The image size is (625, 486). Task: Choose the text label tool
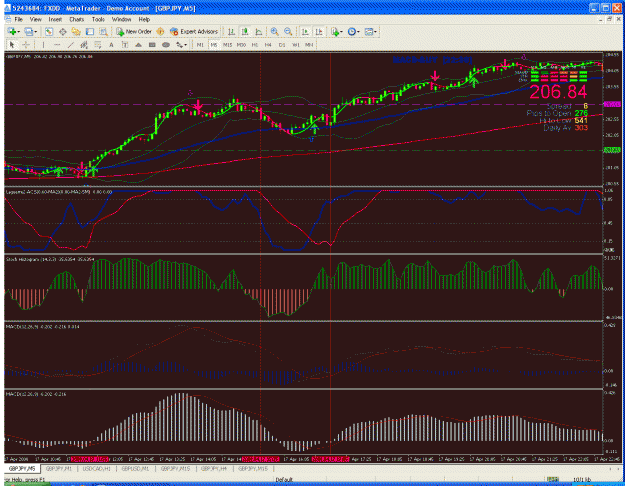(125, 45)
